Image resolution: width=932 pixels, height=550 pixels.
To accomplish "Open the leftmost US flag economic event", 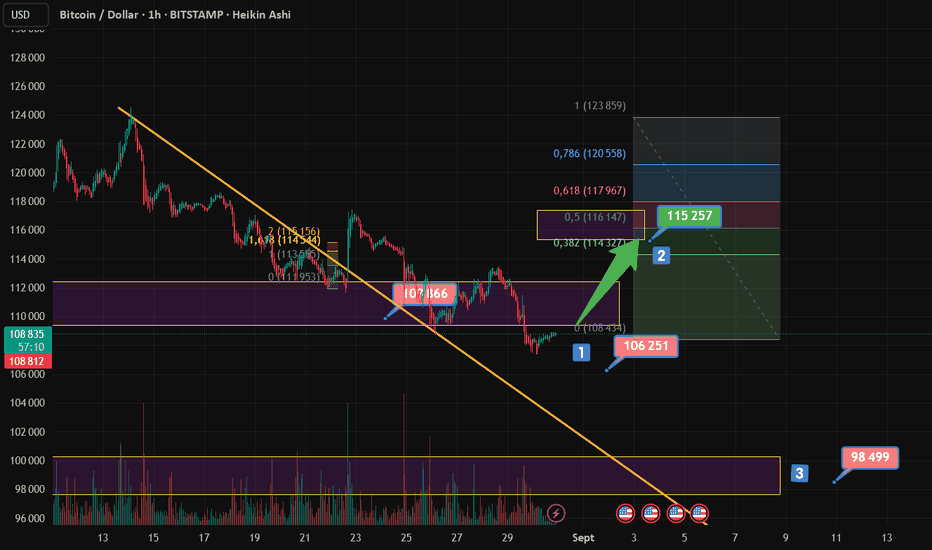I will tap(625, 513).
